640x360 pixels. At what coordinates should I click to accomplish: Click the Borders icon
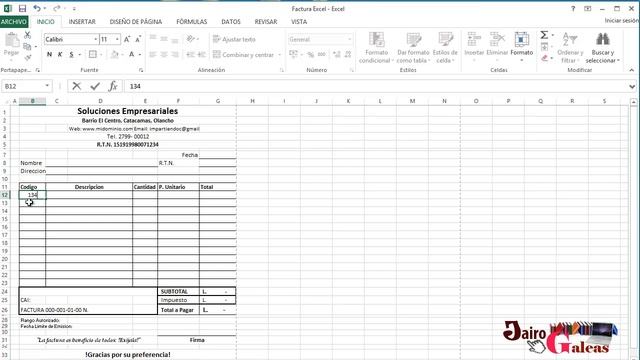coord(93,54)
